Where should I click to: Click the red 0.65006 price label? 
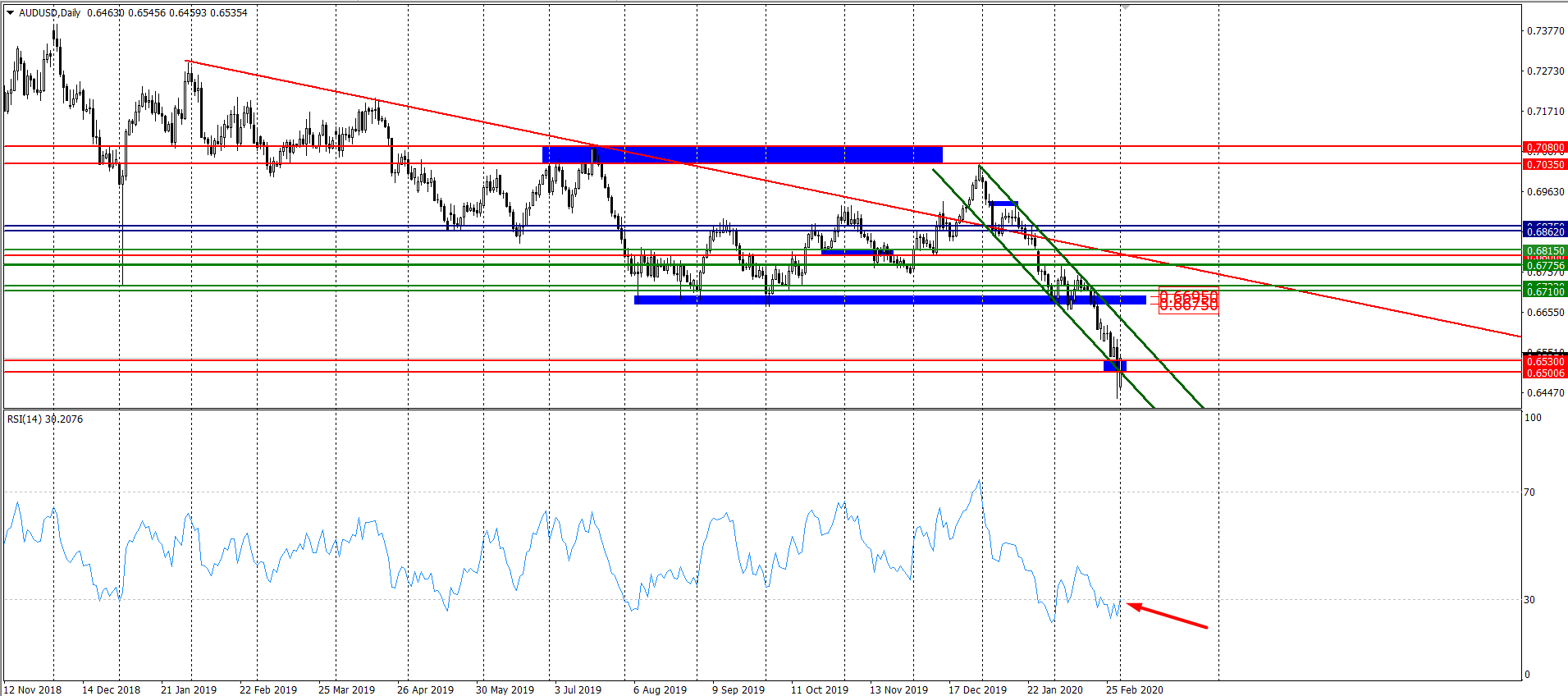pos(1544,373)
